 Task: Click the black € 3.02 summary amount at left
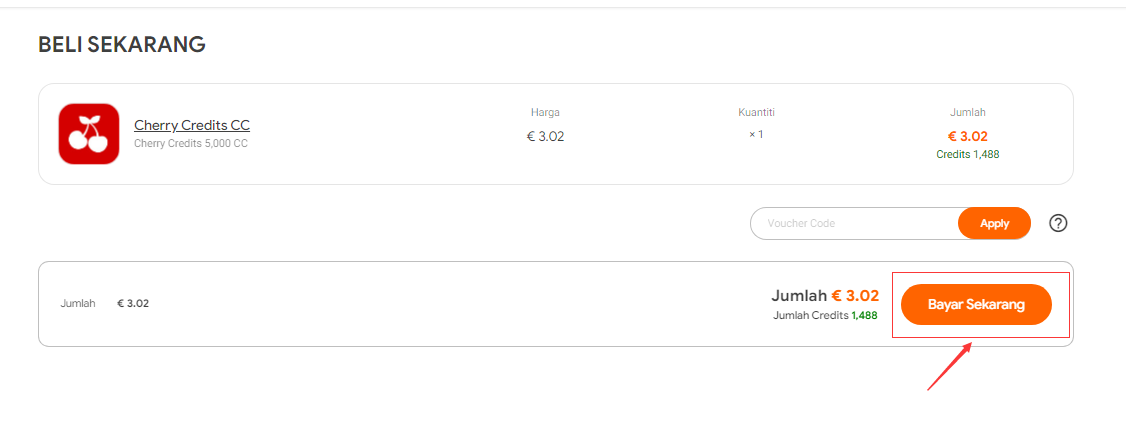tap(133, 304)
